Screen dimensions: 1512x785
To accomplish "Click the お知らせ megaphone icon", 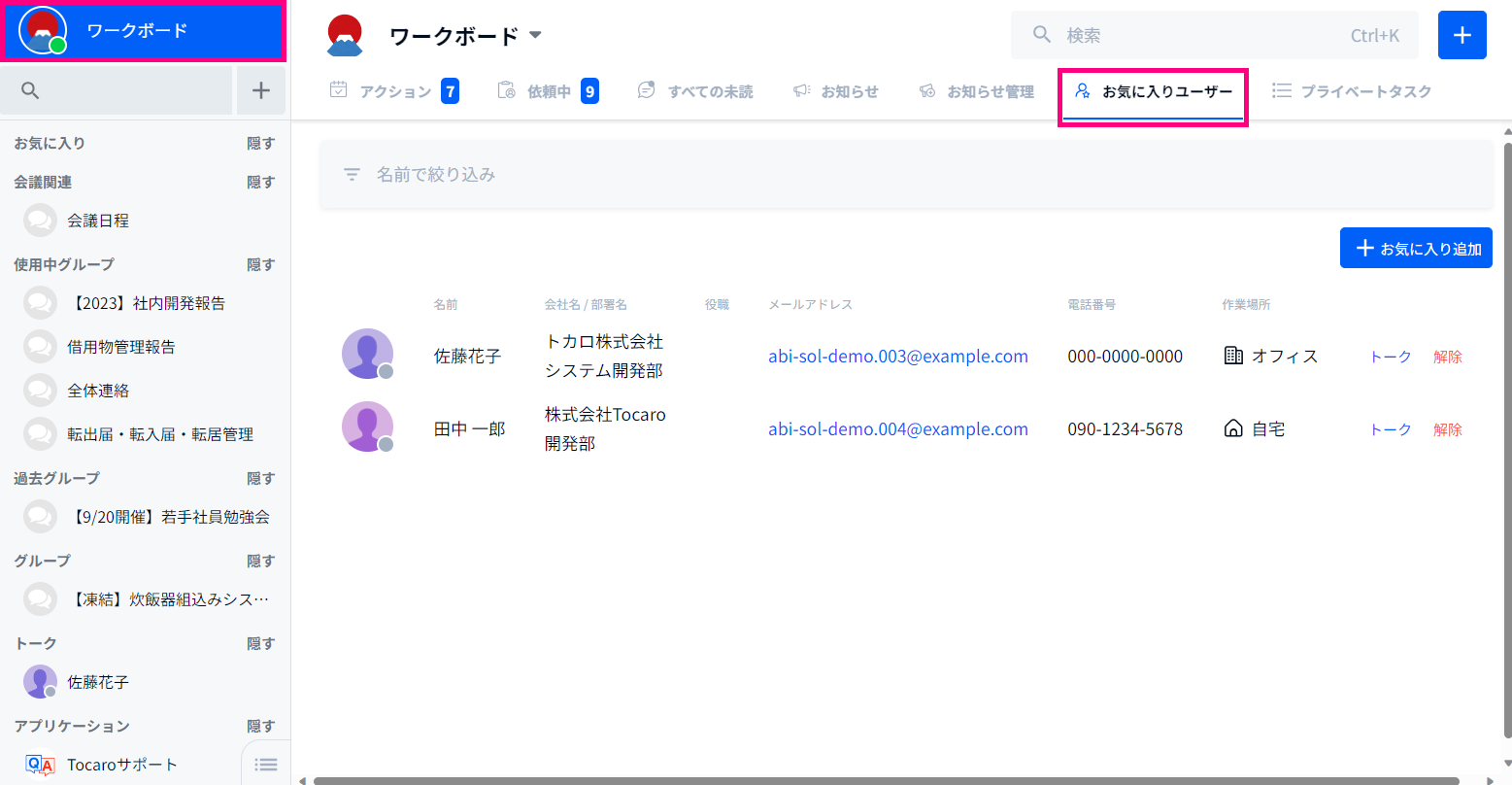I will (x=800, y=89).
